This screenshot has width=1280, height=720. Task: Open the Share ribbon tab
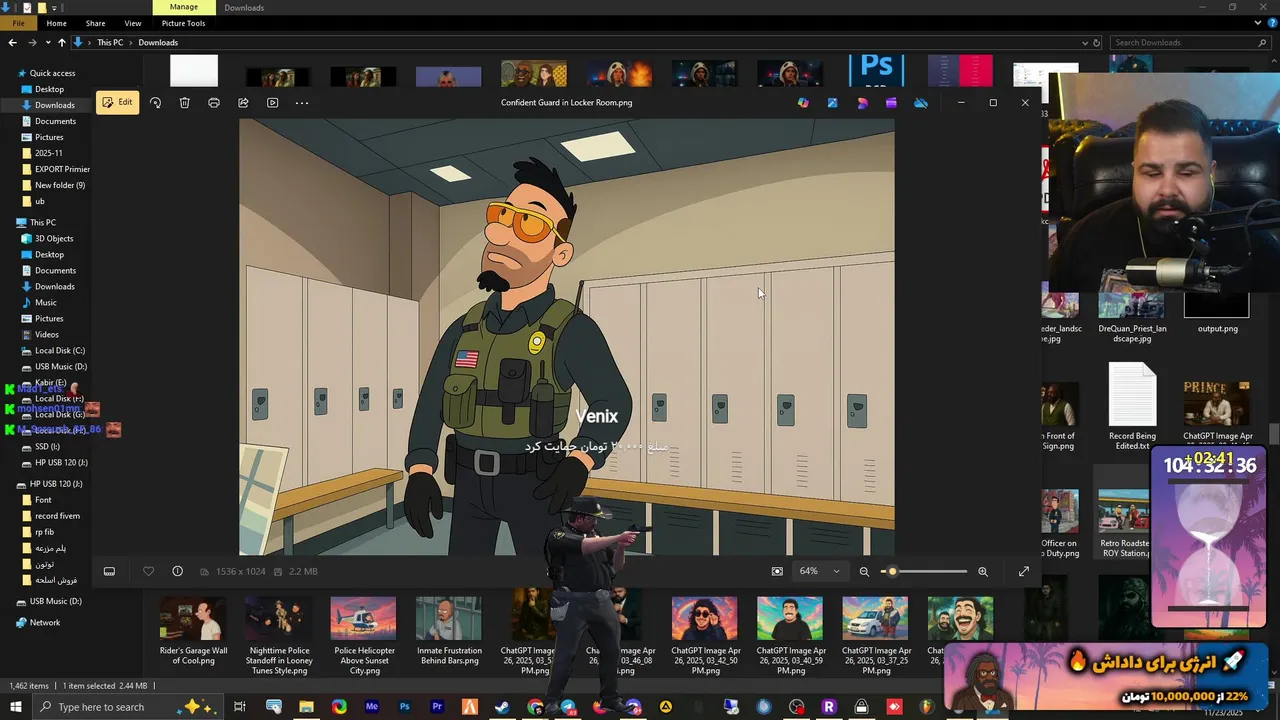[x=95, y=23]
